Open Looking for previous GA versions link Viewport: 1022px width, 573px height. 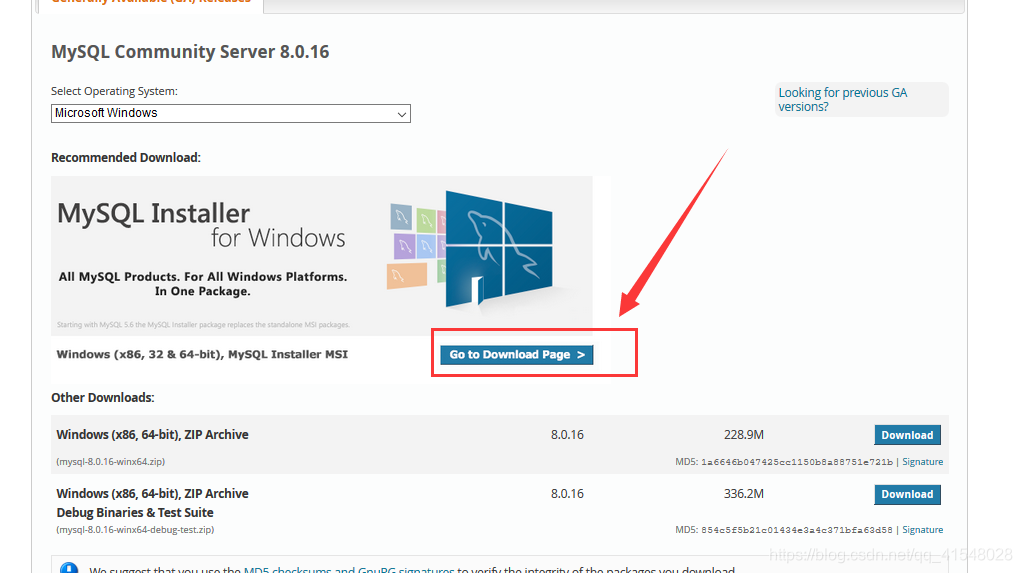pyautogui.click(x=842, y=100)
